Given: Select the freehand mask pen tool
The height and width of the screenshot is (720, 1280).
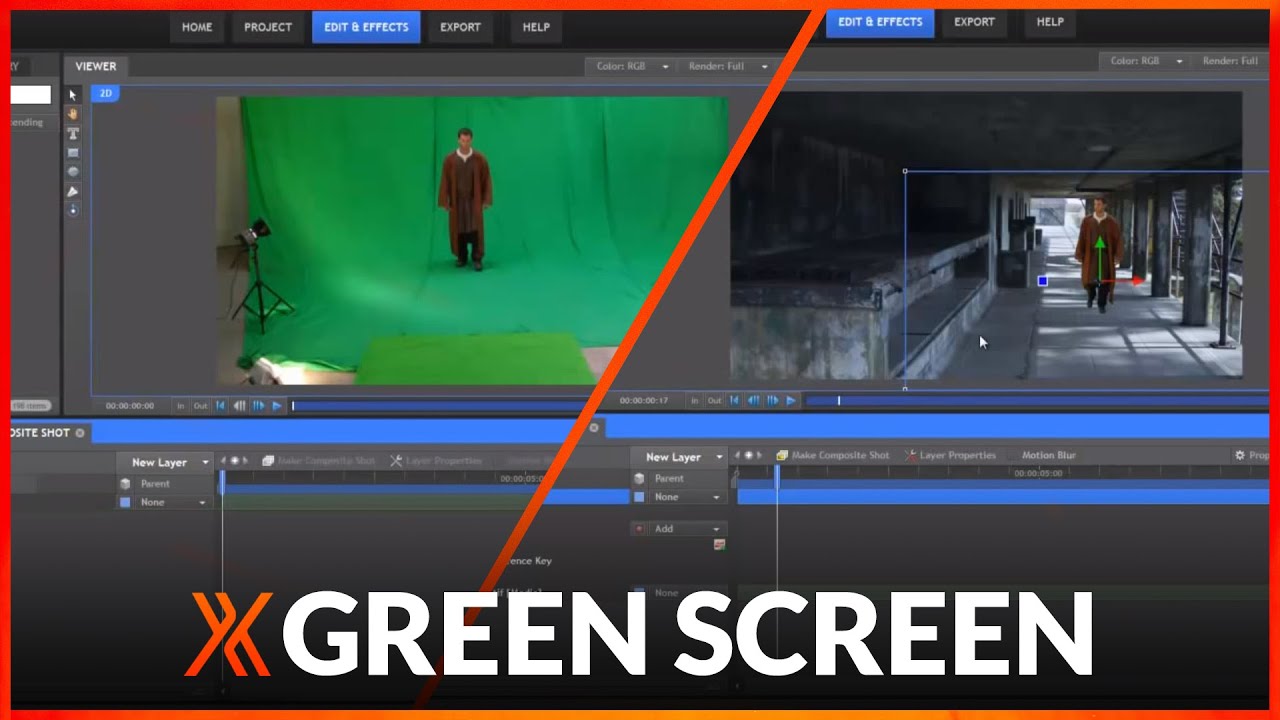Looking at the screenshot, I should pos(73,191).
